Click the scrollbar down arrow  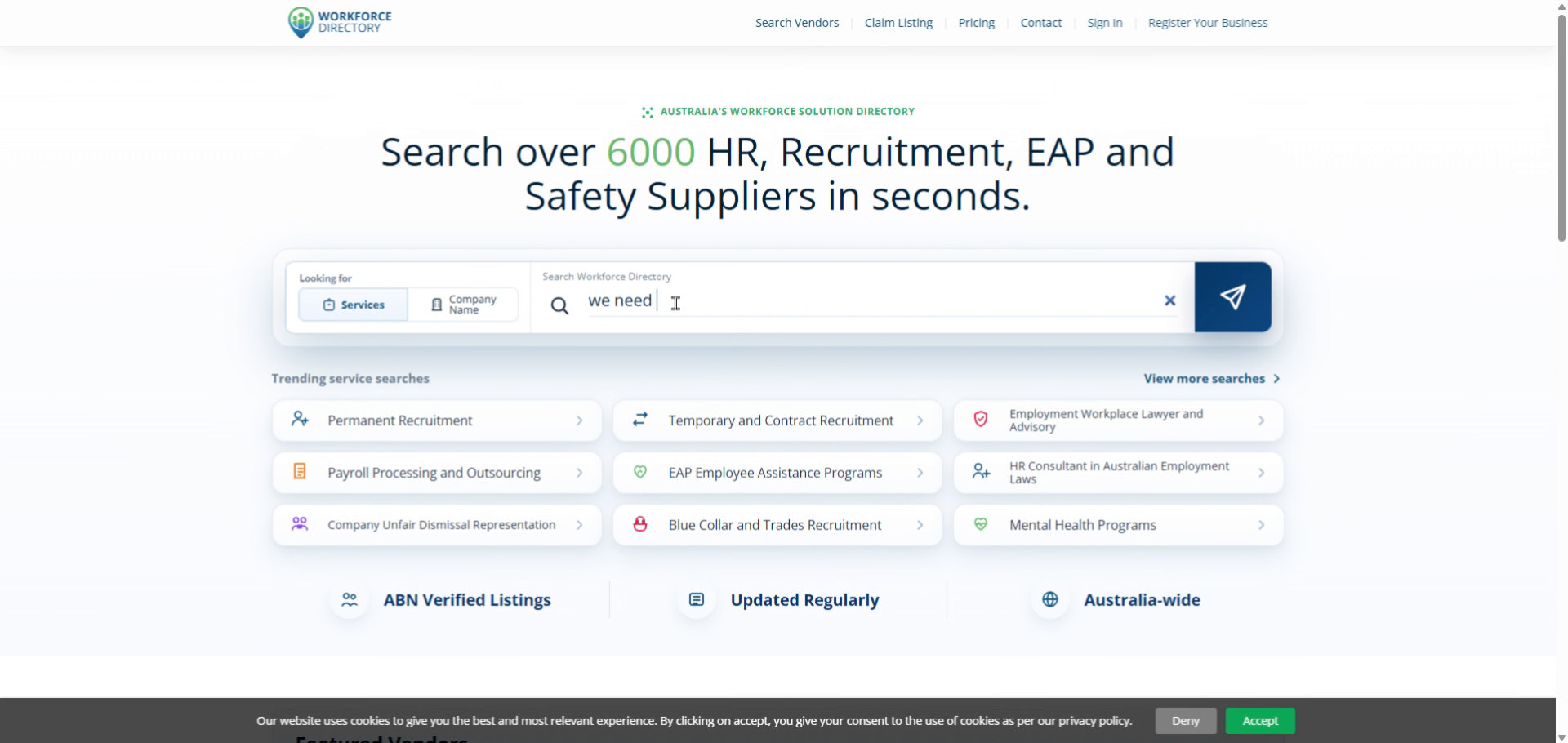(x=1561, y=737)
